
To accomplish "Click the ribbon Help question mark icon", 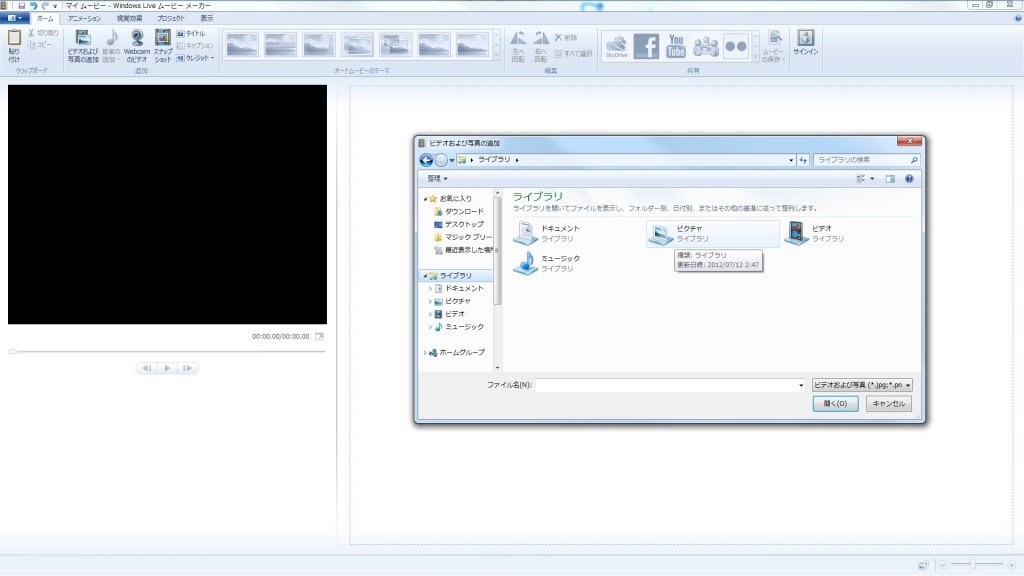I will (1017, 18).
